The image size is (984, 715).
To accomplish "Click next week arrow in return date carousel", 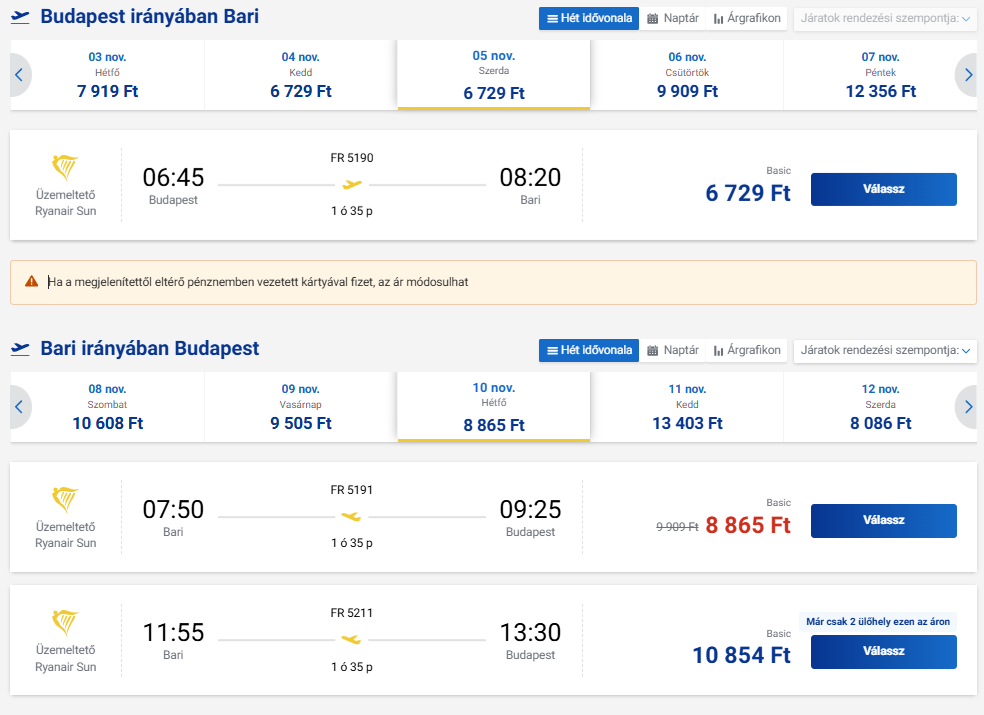I will pos(966,407).
